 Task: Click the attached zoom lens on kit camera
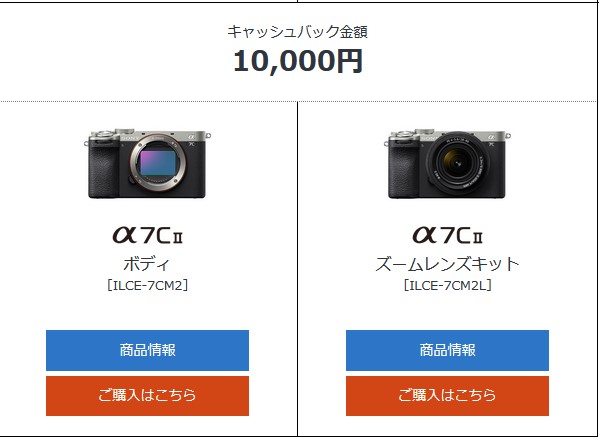click(458, 163)
